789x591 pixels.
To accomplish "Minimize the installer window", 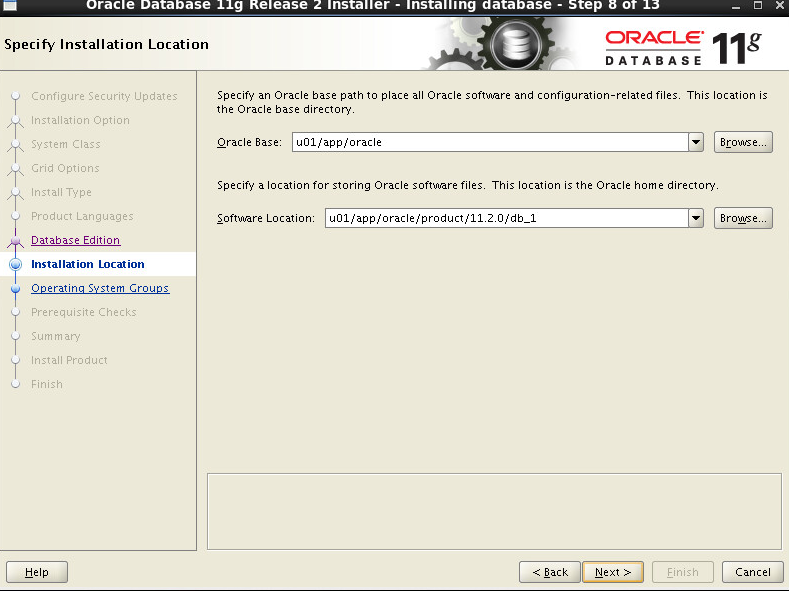I will coord(736,6).
